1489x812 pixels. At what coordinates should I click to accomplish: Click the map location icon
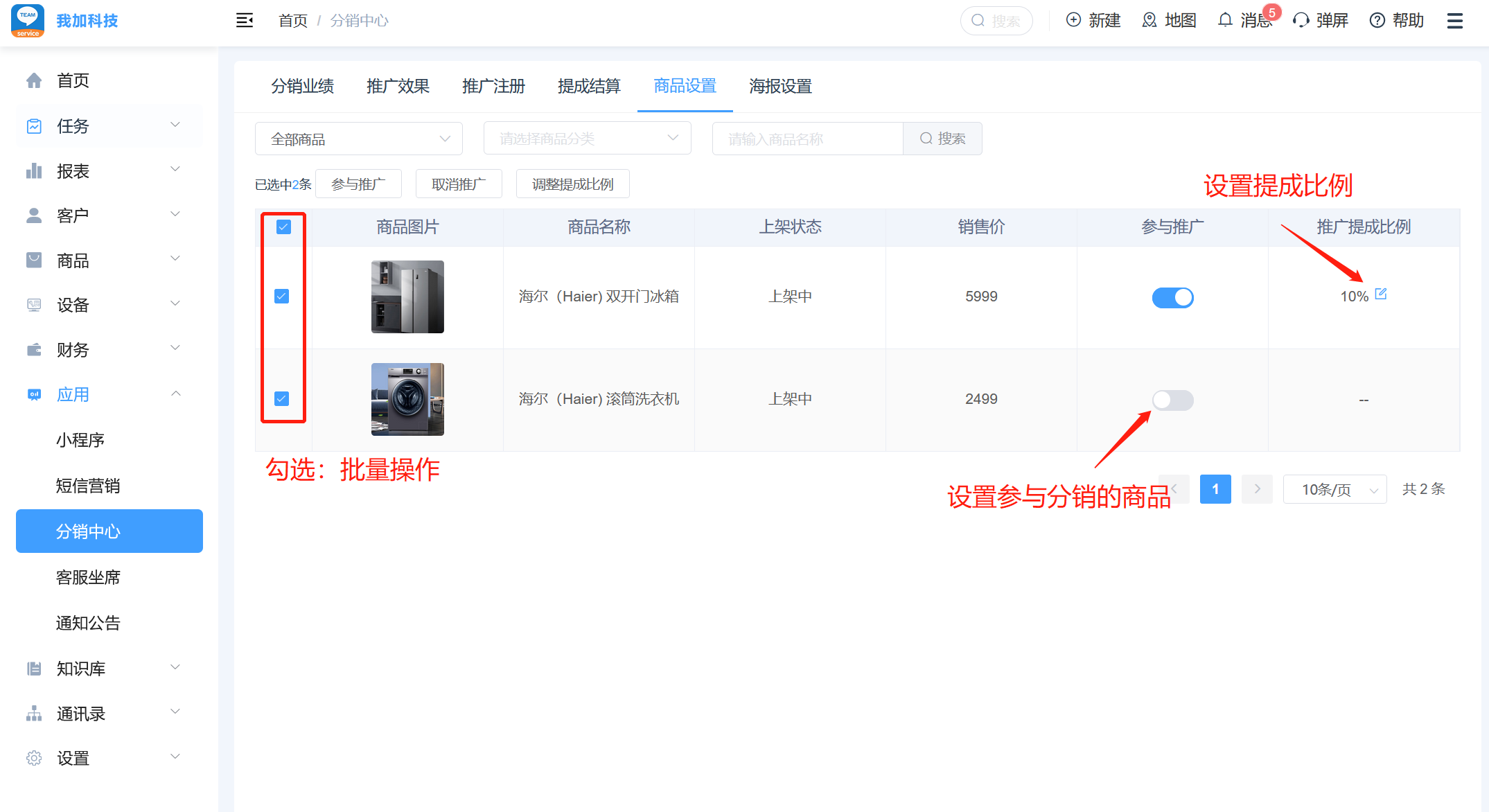[x=1149, y=20]
